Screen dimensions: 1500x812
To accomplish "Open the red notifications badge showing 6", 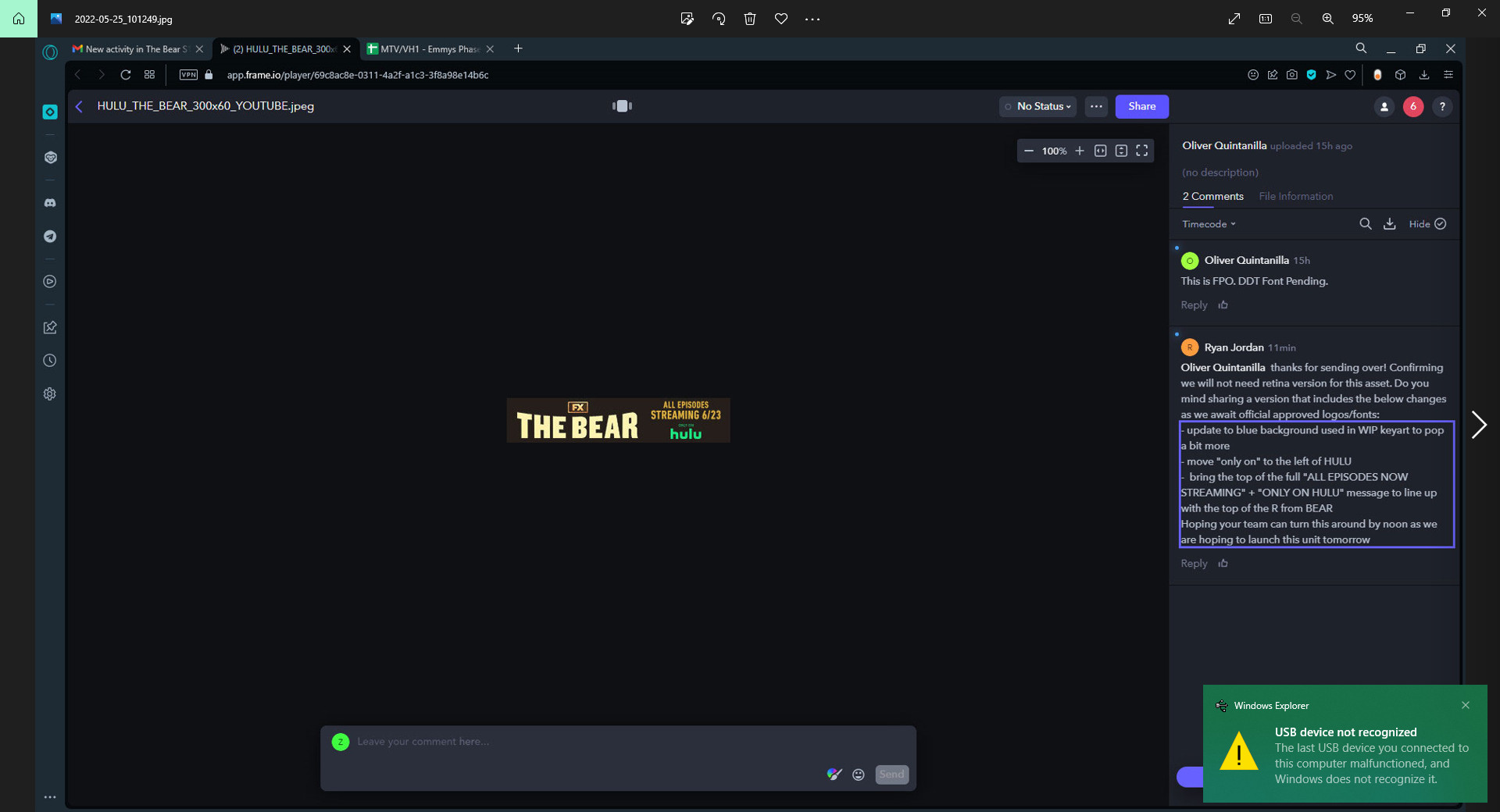I will pyautogui.click(x=1412, y=106).
